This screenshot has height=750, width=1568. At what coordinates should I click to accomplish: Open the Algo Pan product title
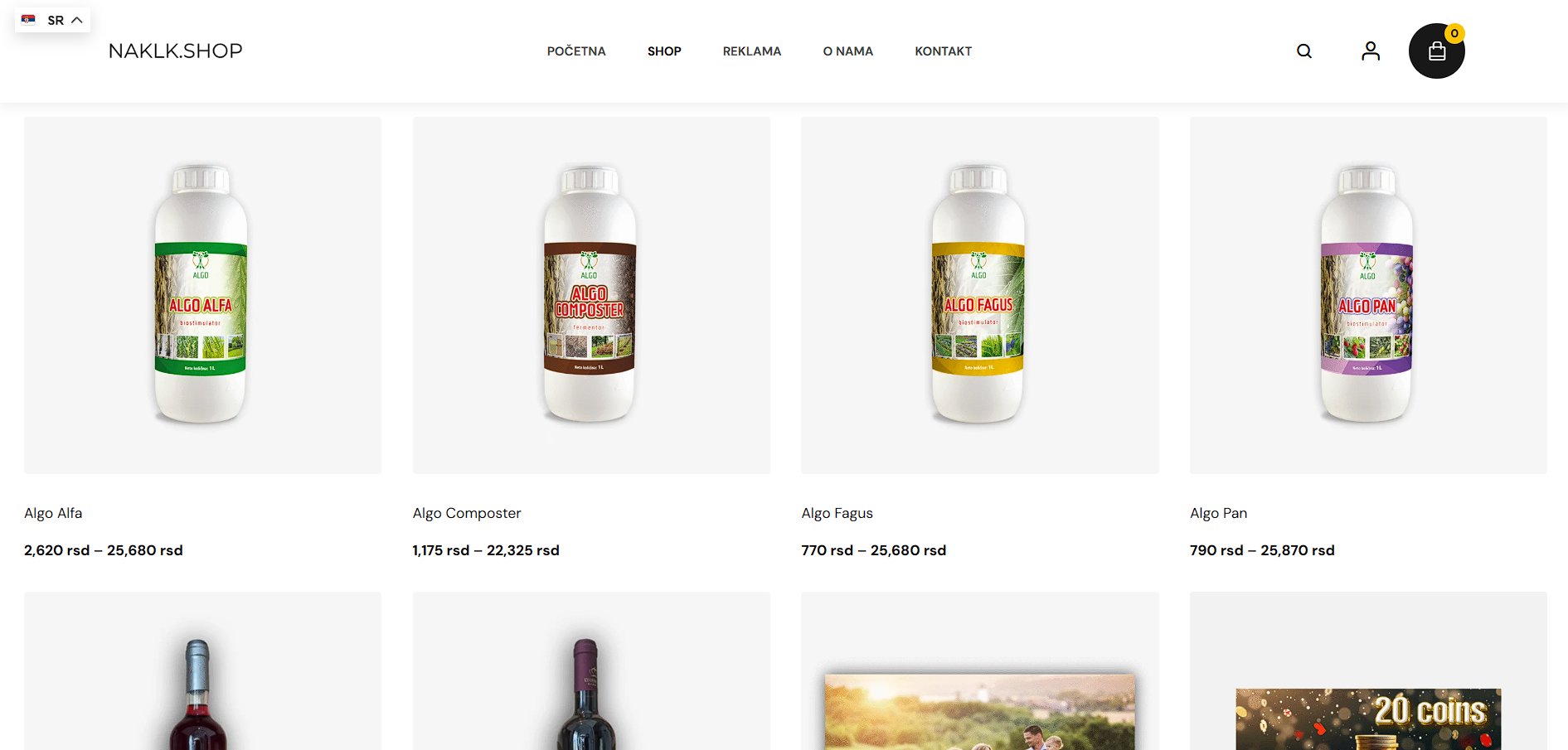pyautogui.click(x=1218, y=513)
